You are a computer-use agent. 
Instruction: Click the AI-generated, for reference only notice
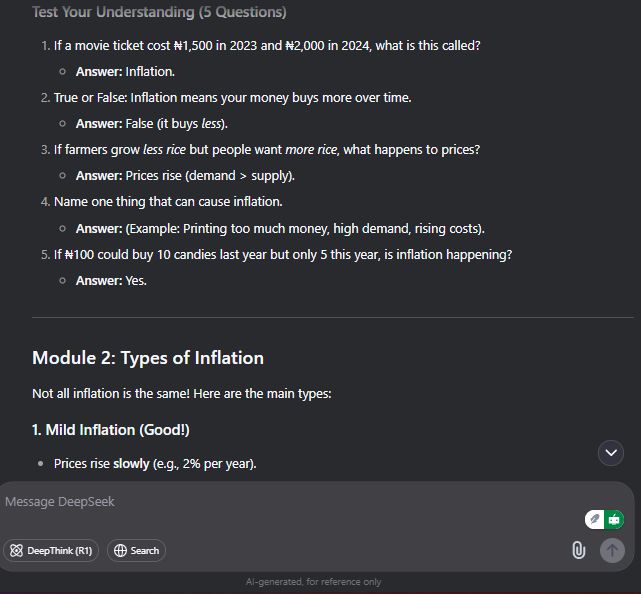pyautogui.click(x=314, y=582)
